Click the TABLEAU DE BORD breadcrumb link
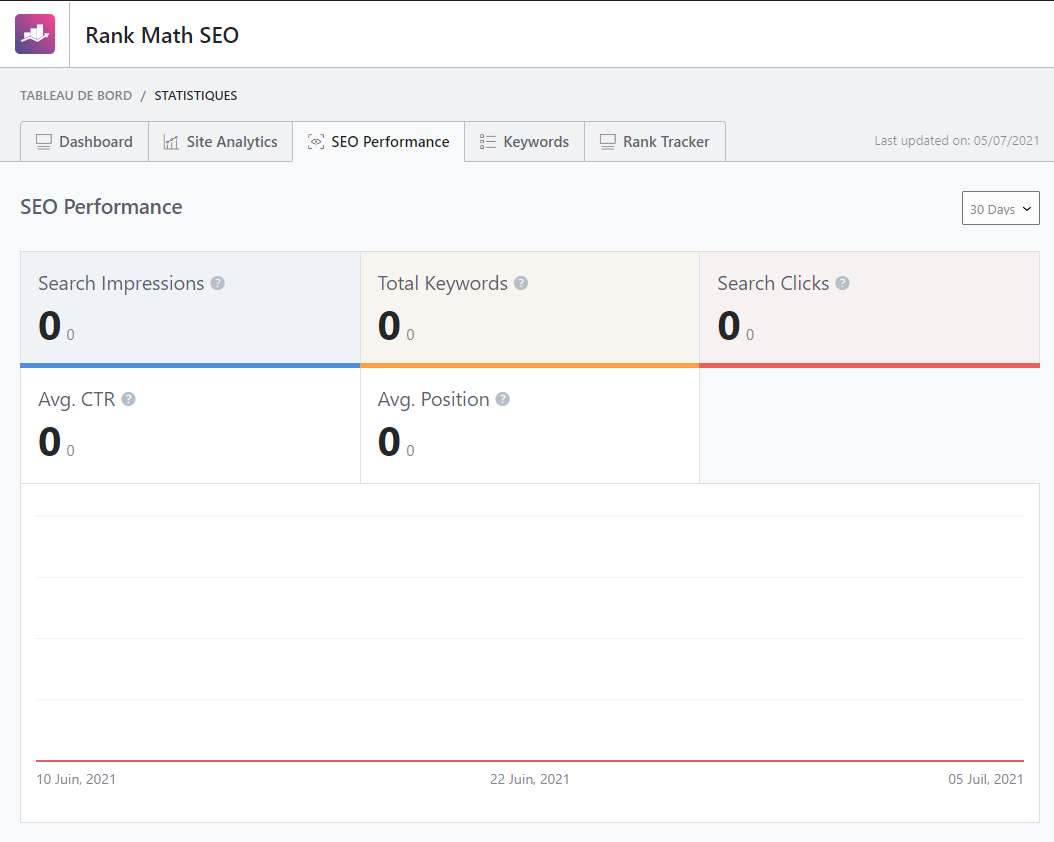The height and width of the screenshot is (842, 1054). (76, 95)
